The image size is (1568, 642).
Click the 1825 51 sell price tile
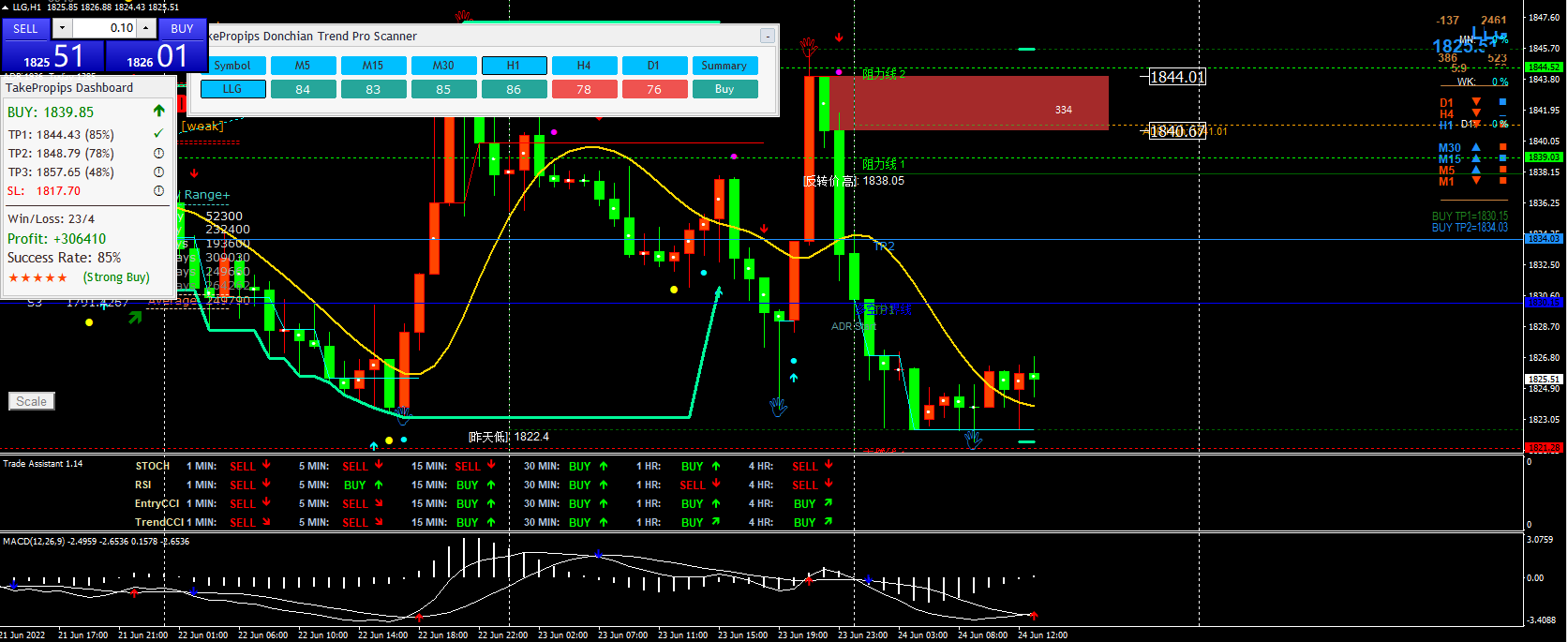(52, 56)
